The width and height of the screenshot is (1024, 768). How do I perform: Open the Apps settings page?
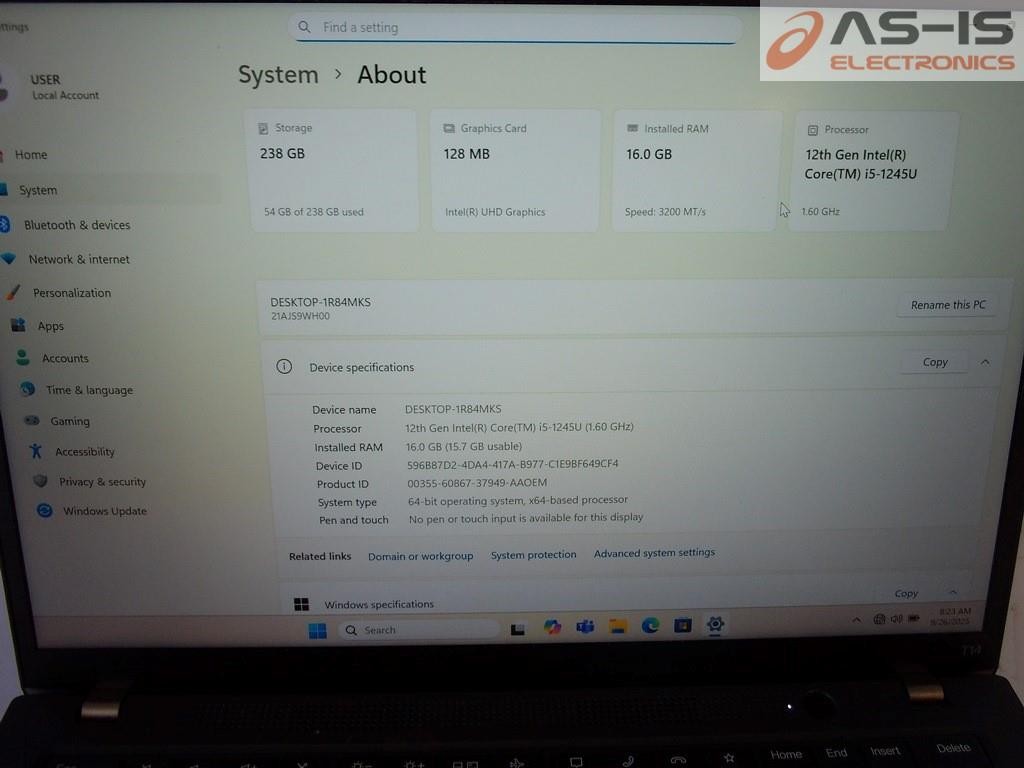pos(50,326)
